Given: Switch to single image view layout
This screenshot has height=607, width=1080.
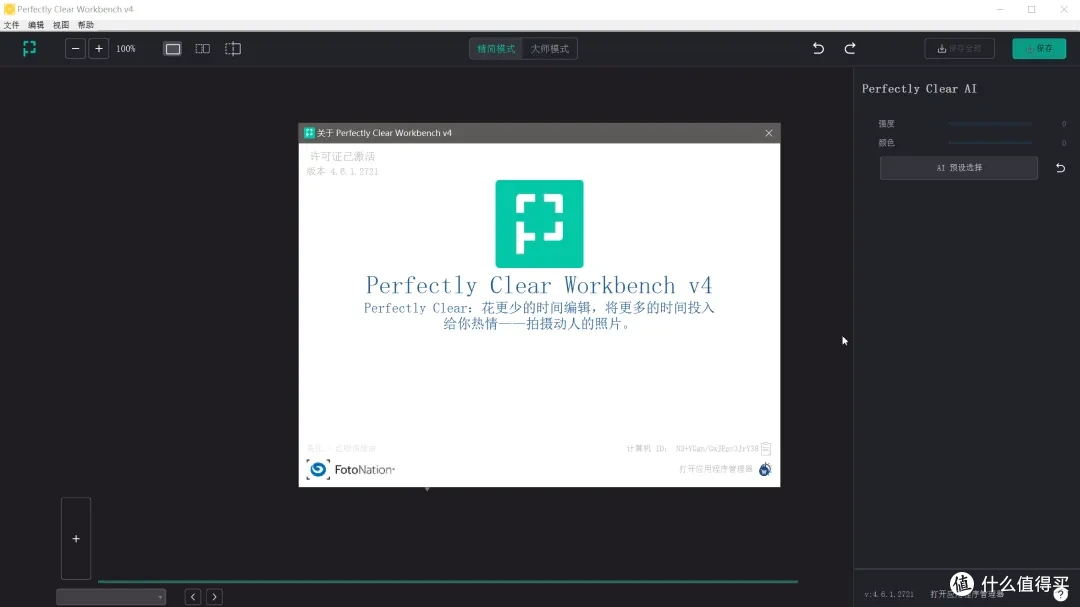Looking at the screenshot, I should click(x=172, y=49).
